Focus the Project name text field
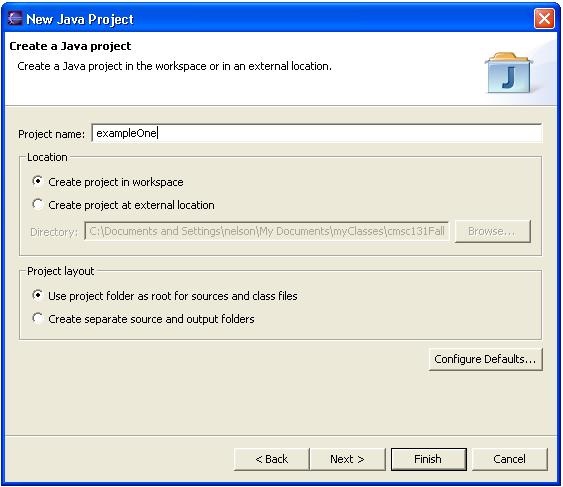This screenshot has width=563, height=487. click(317, 133)
